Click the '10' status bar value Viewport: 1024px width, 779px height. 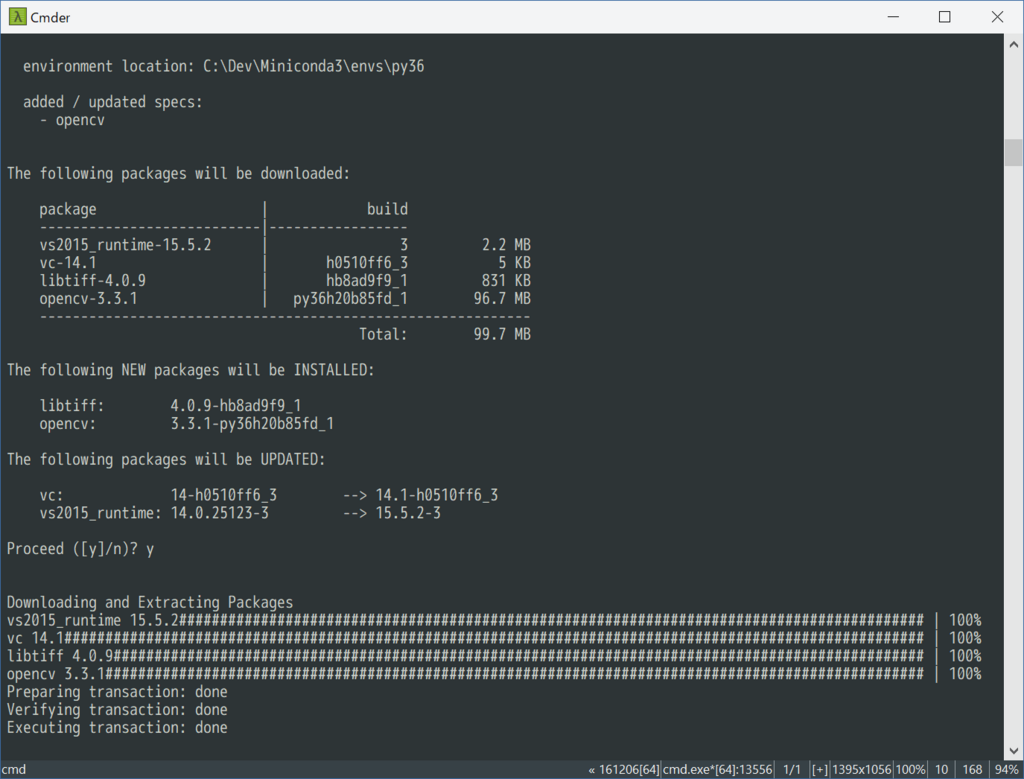(941, 769)
